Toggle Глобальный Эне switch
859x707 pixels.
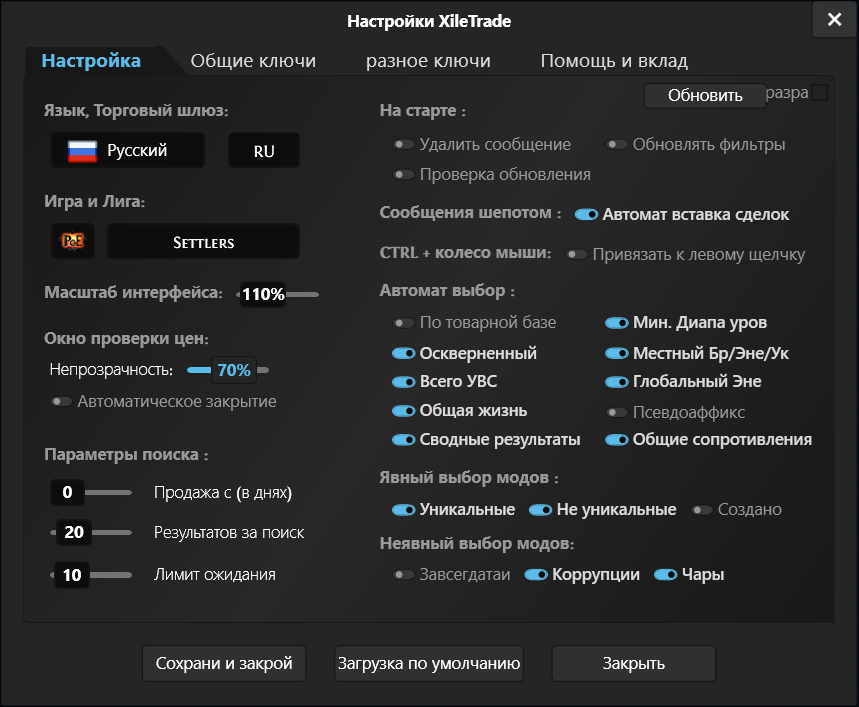pos(617,382)
